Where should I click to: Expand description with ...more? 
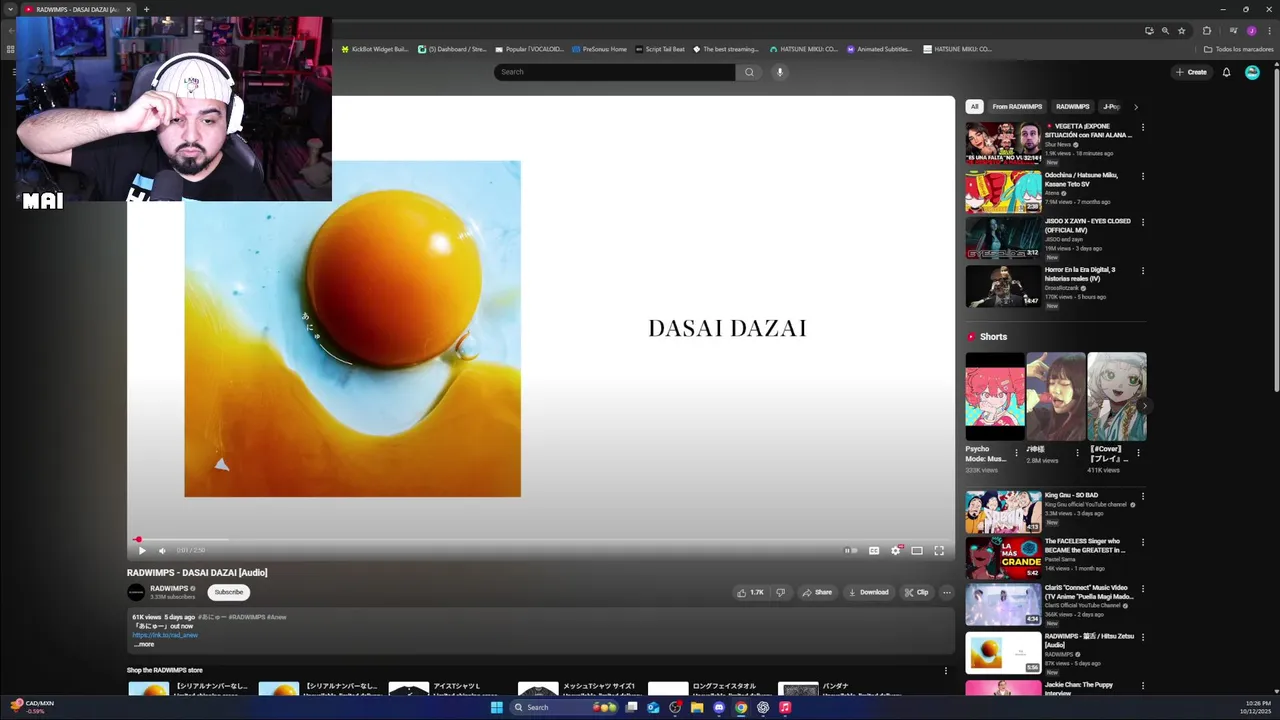tap(144, 644)
